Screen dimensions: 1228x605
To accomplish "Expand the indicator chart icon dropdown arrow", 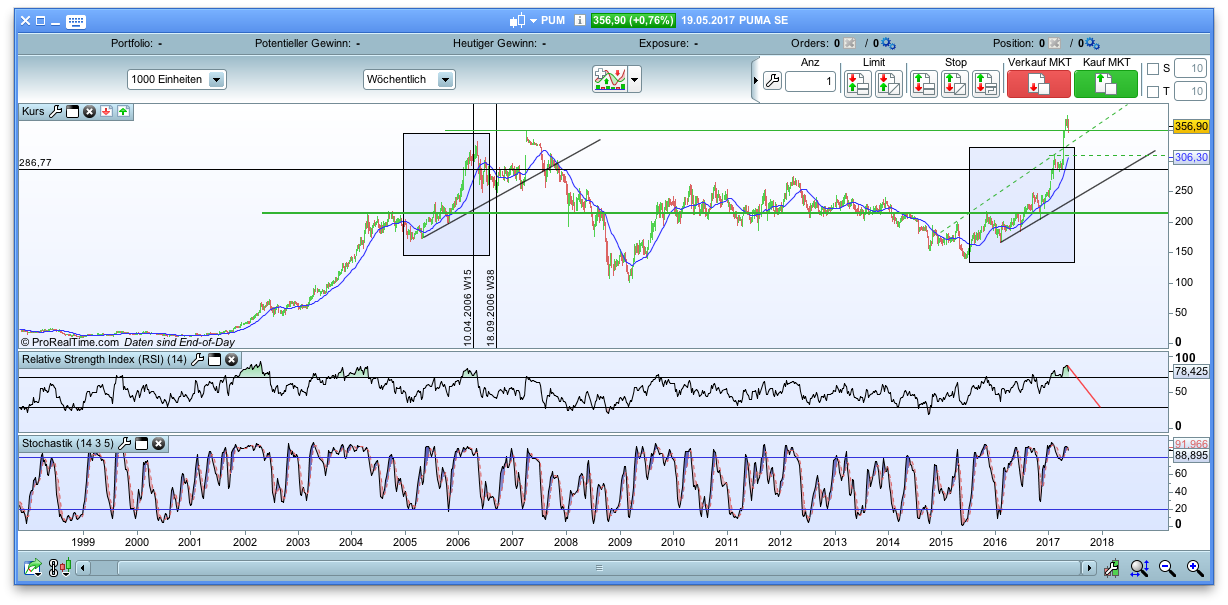I will coord(634,79).
